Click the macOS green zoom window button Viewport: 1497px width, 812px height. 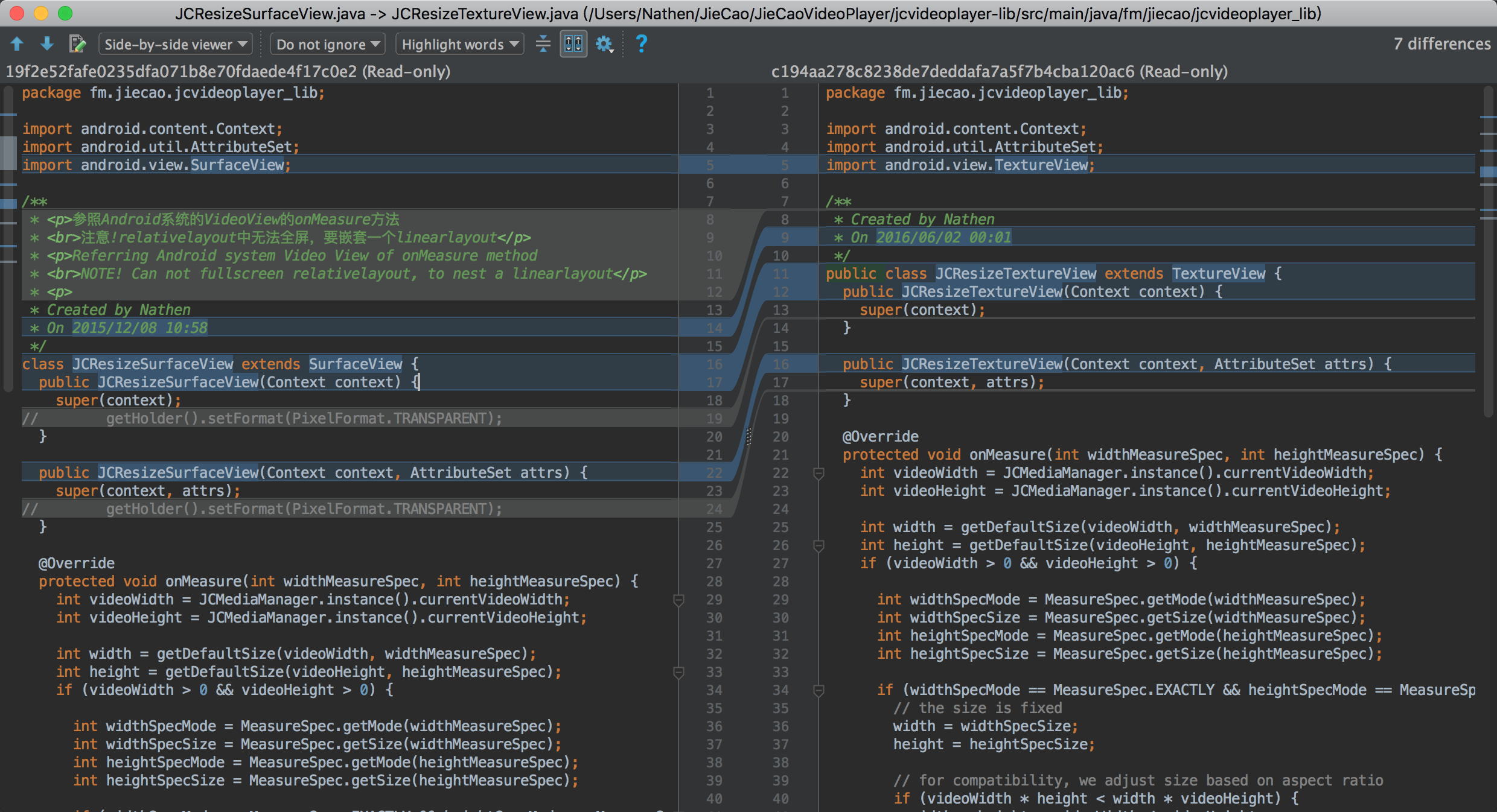tap(65, 13)
